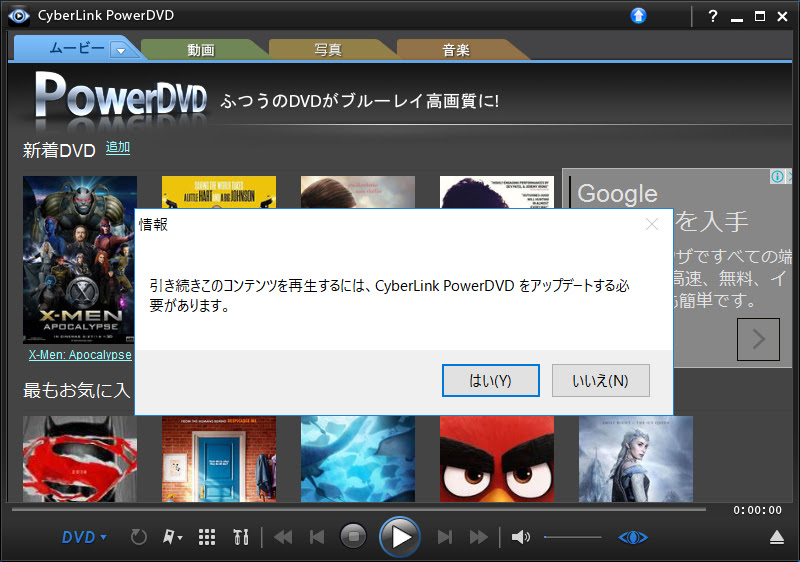The width and height of the screenshot is (800, 562).
Task: Open the grid menu icon
Action: click(x=207, y=537)
